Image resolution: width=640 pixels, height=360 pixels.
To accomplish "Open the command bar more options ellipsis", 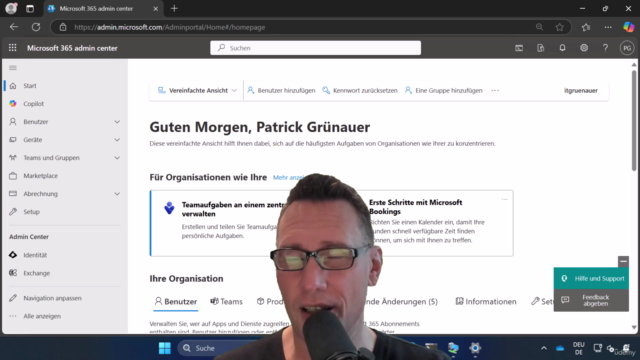I will 495,90.
